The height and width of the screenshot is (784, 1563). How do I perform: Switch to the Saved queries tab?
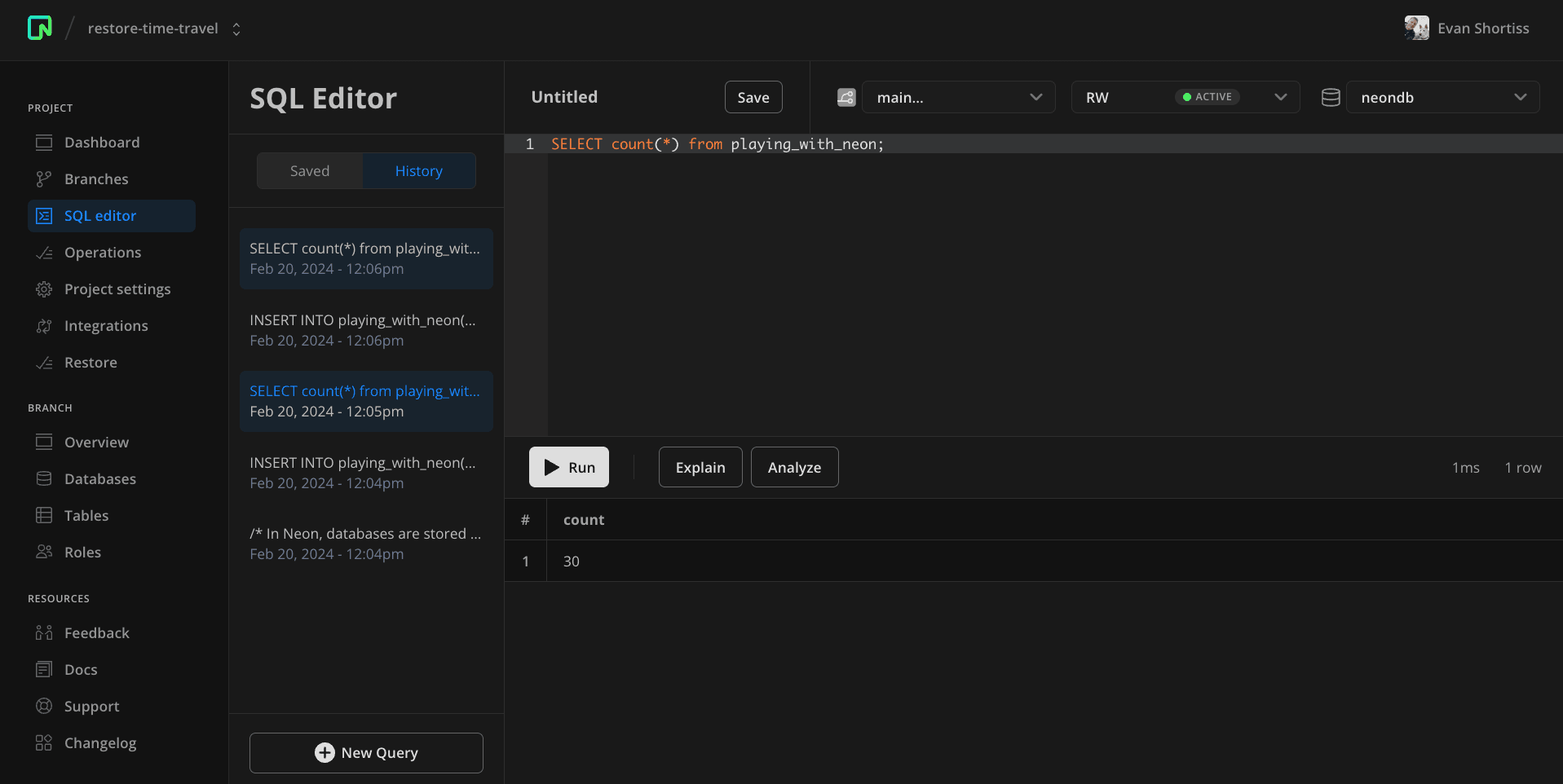pyautogui.click(x=310, y=171)
